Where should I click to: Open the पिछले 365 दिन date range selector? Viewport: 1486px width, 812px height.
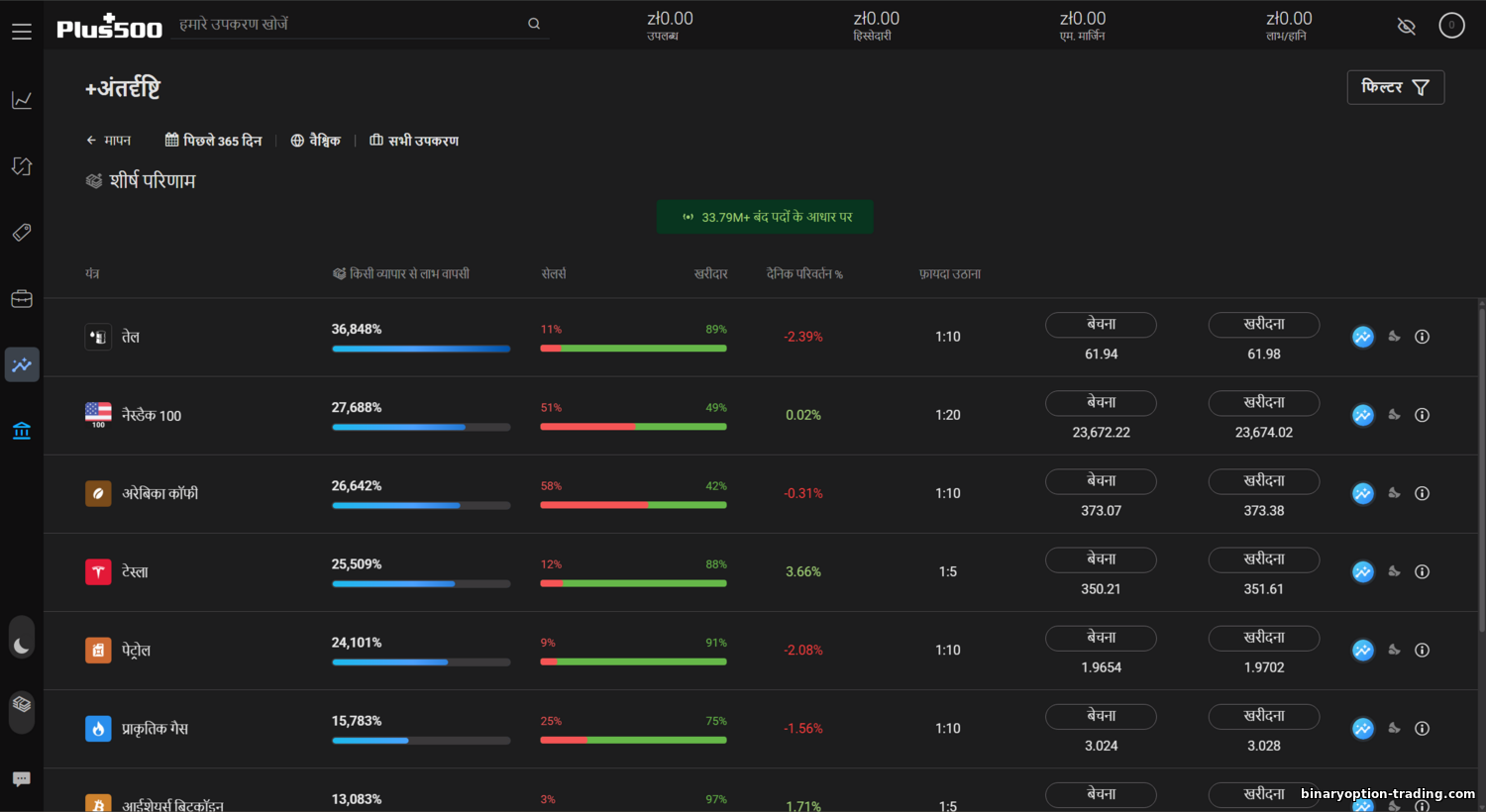point(213,141)
